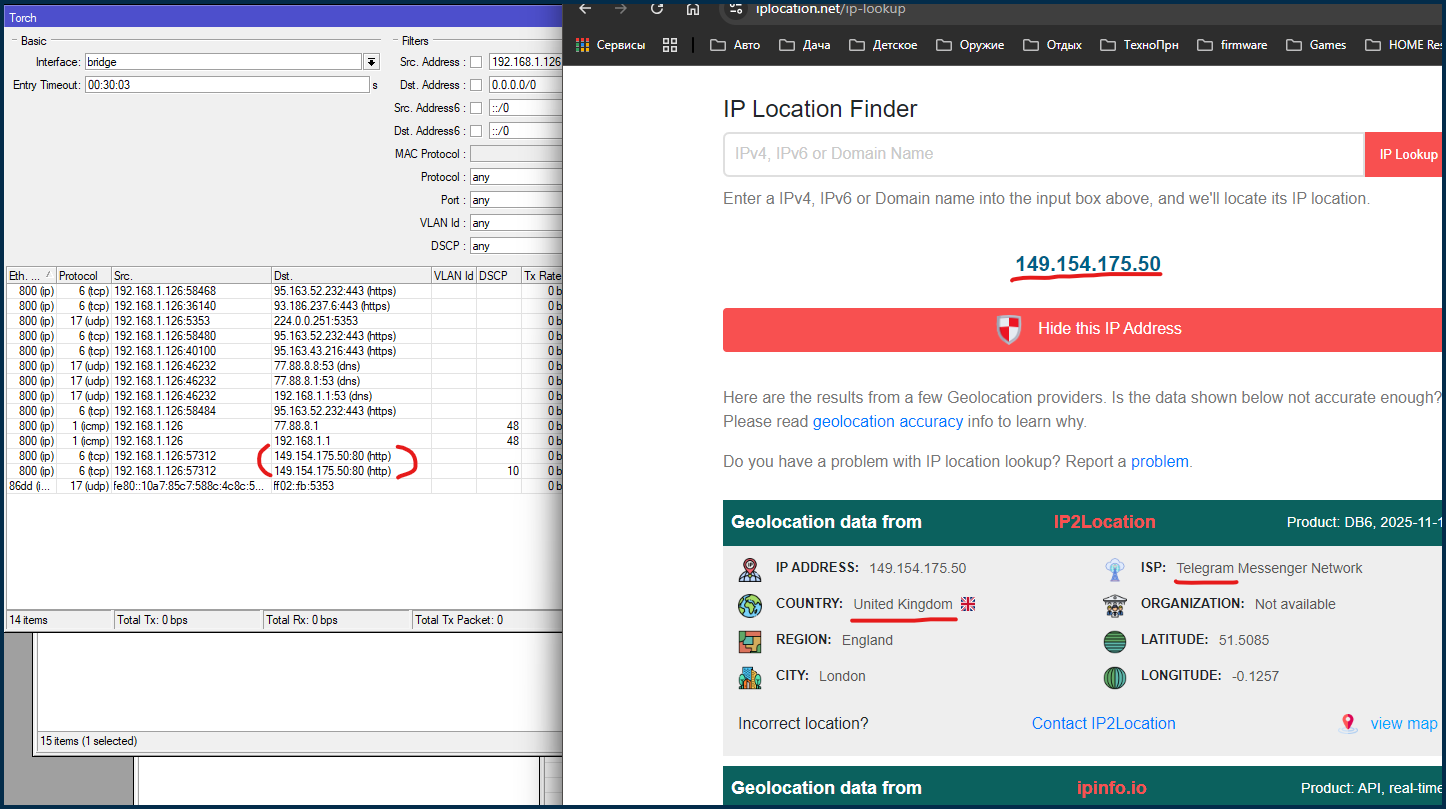Viewport: 1446px width, 809px height.
Task: Click the United Kingdom flag icon
Action: point(967,604)
